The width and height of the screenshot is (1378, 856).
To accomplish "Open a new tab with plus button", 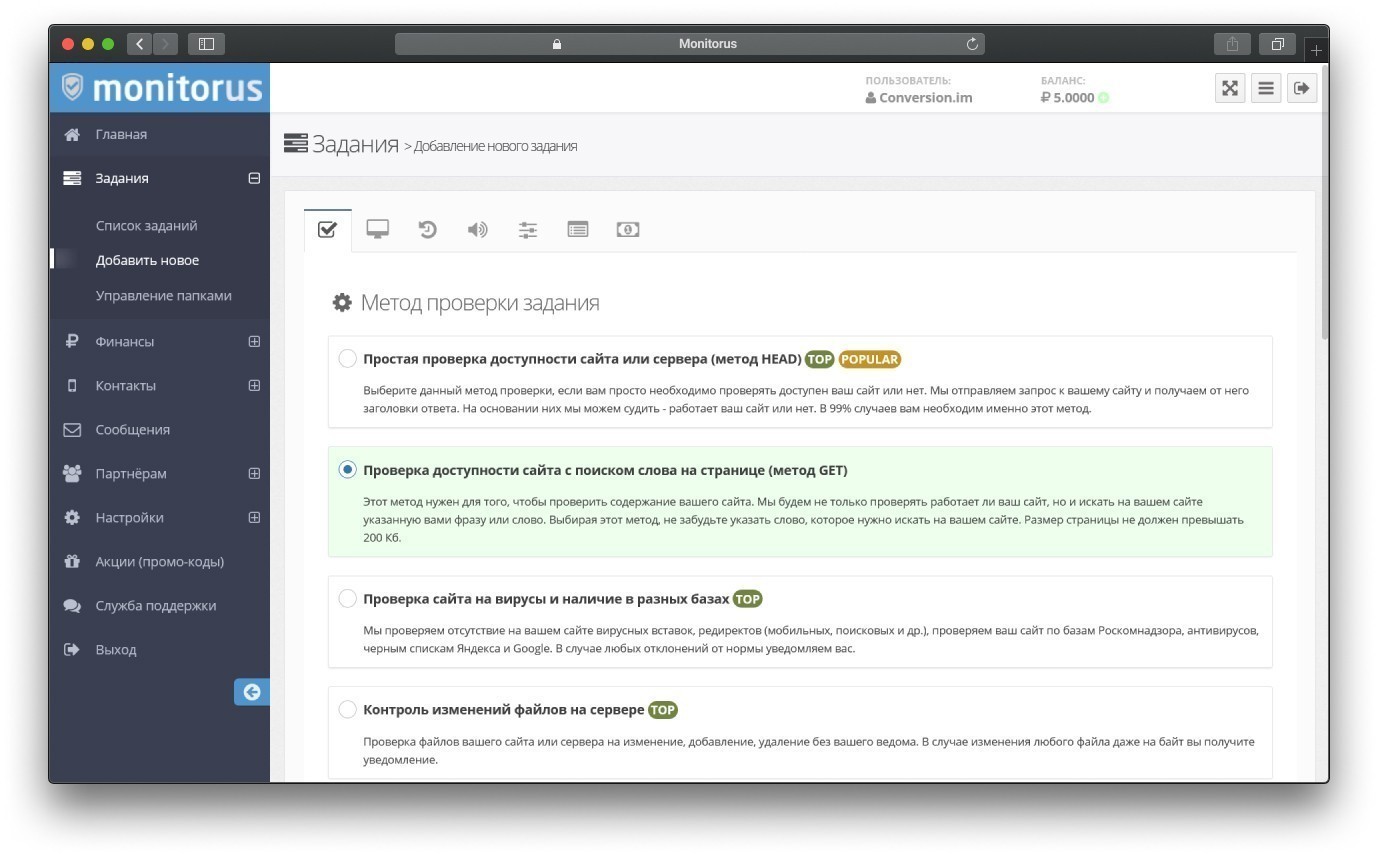I will click(x=1316, y=49).
